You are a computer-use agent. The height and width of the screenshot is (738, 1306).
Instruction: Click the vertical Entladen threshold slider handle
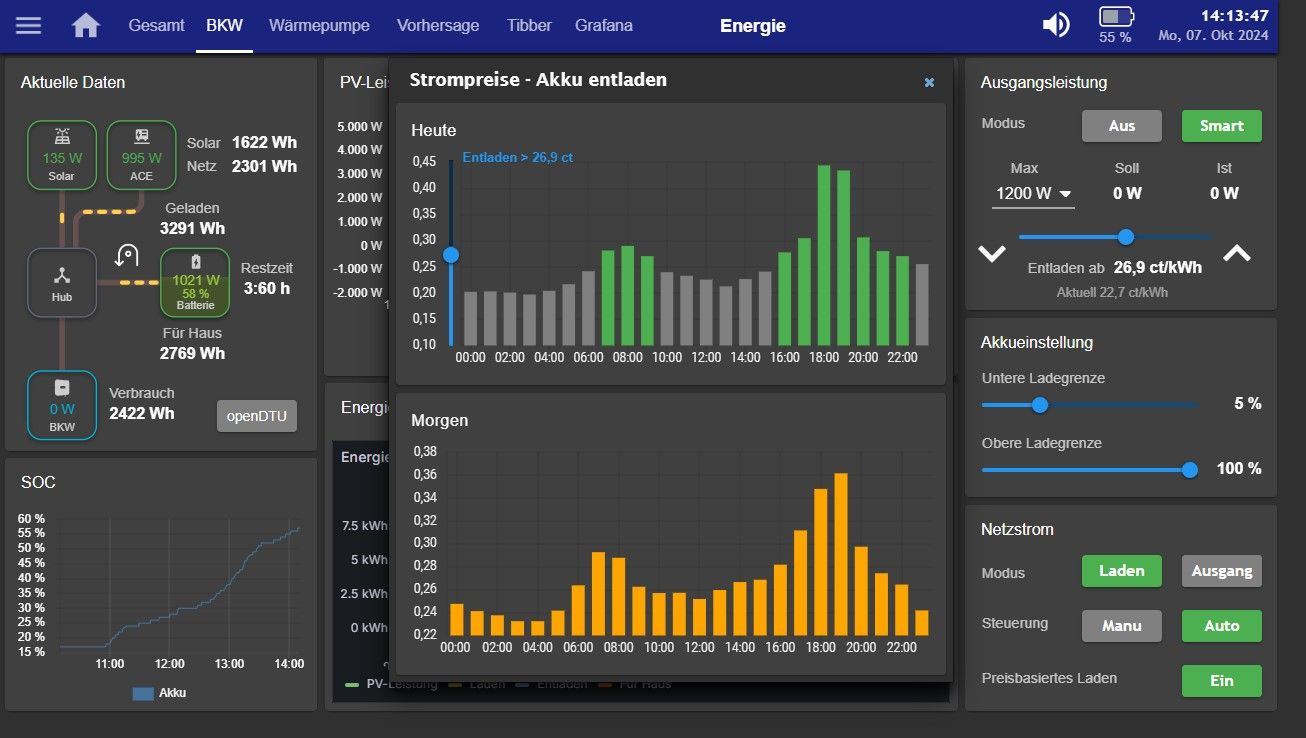(451, 255)
